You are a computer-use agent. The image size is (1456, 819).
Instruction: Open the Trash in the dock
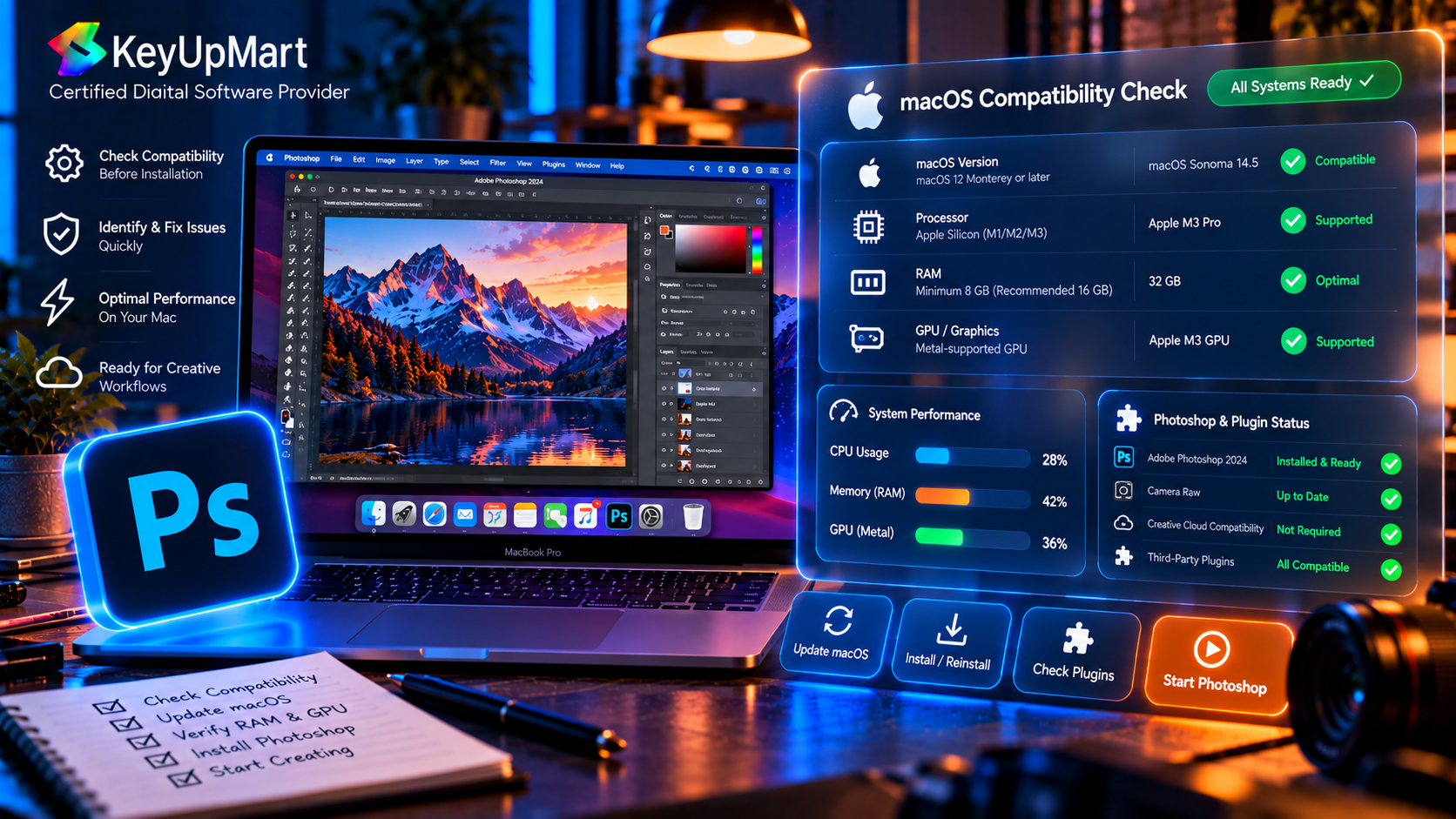[693, 516]
